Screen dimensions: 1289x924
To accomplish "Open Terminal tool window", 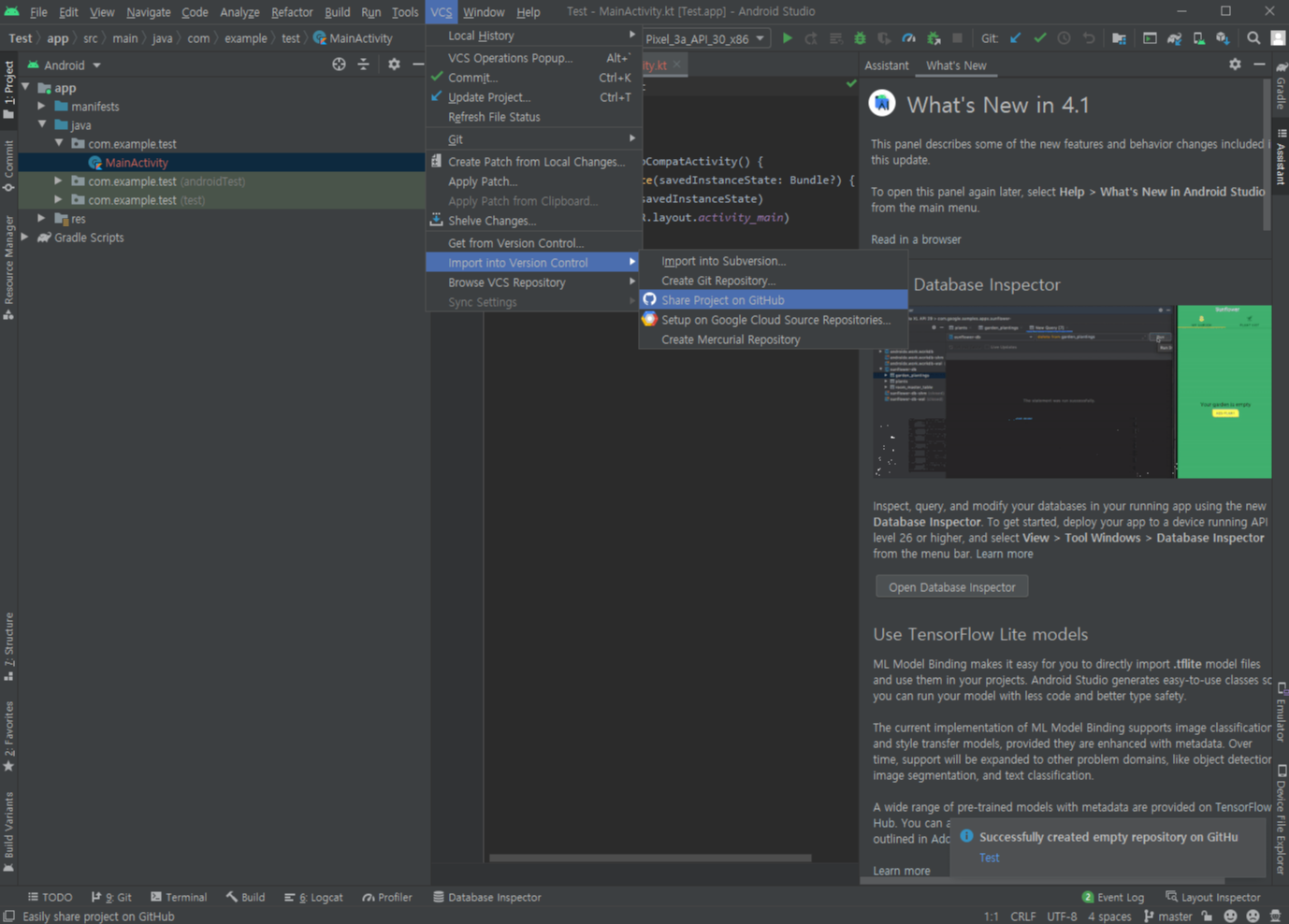I will coord(179,897).
